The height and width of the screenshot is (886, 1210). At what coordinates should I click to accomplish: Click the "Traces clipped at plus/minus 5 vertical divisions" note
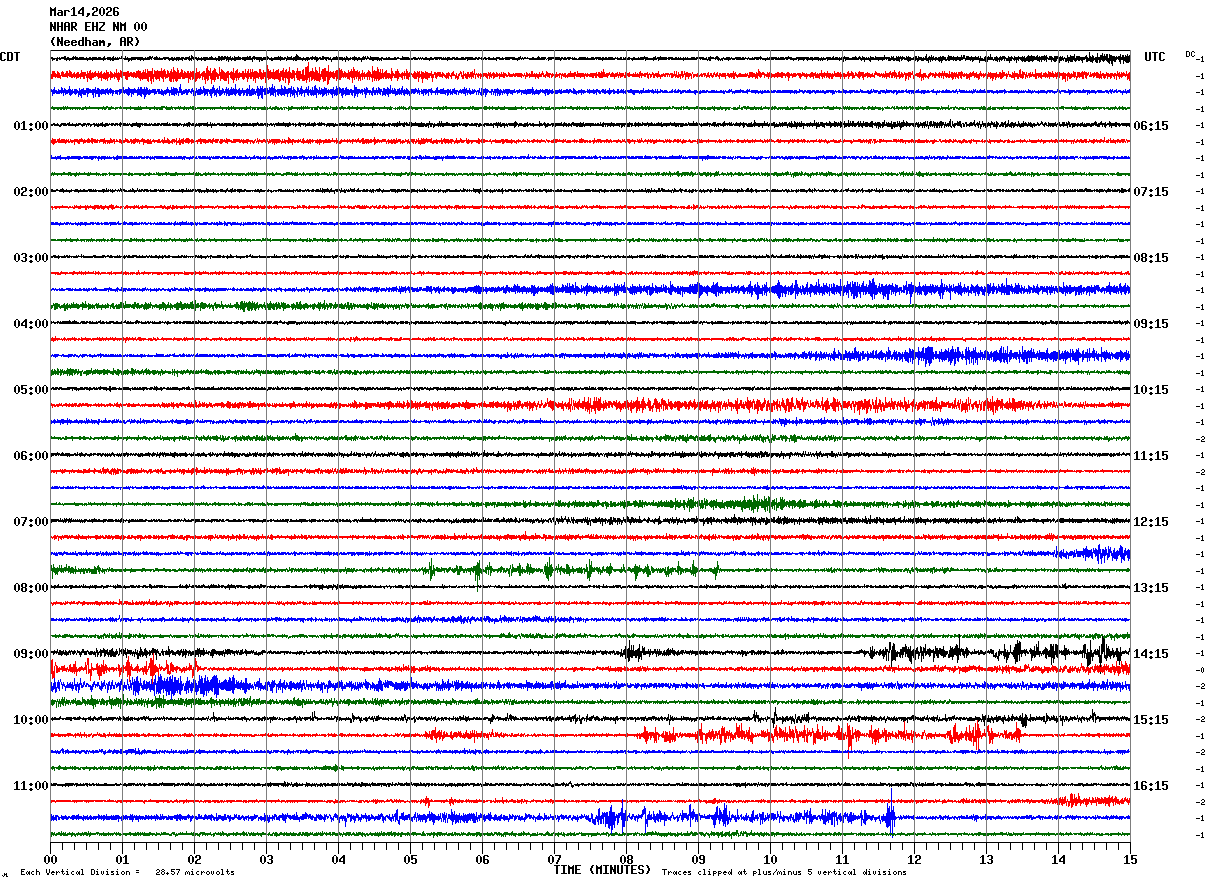pos(784,873)
